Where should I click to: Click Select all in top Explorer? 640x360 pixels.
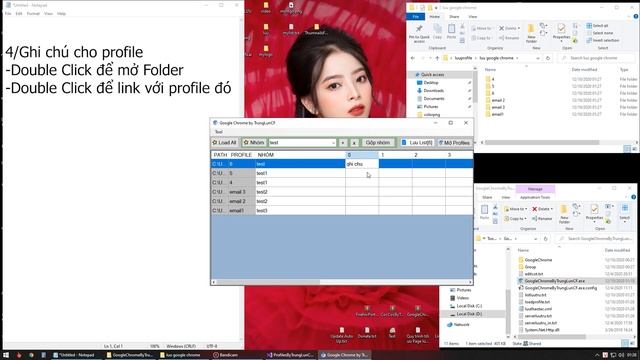click(x=598, y=25)
